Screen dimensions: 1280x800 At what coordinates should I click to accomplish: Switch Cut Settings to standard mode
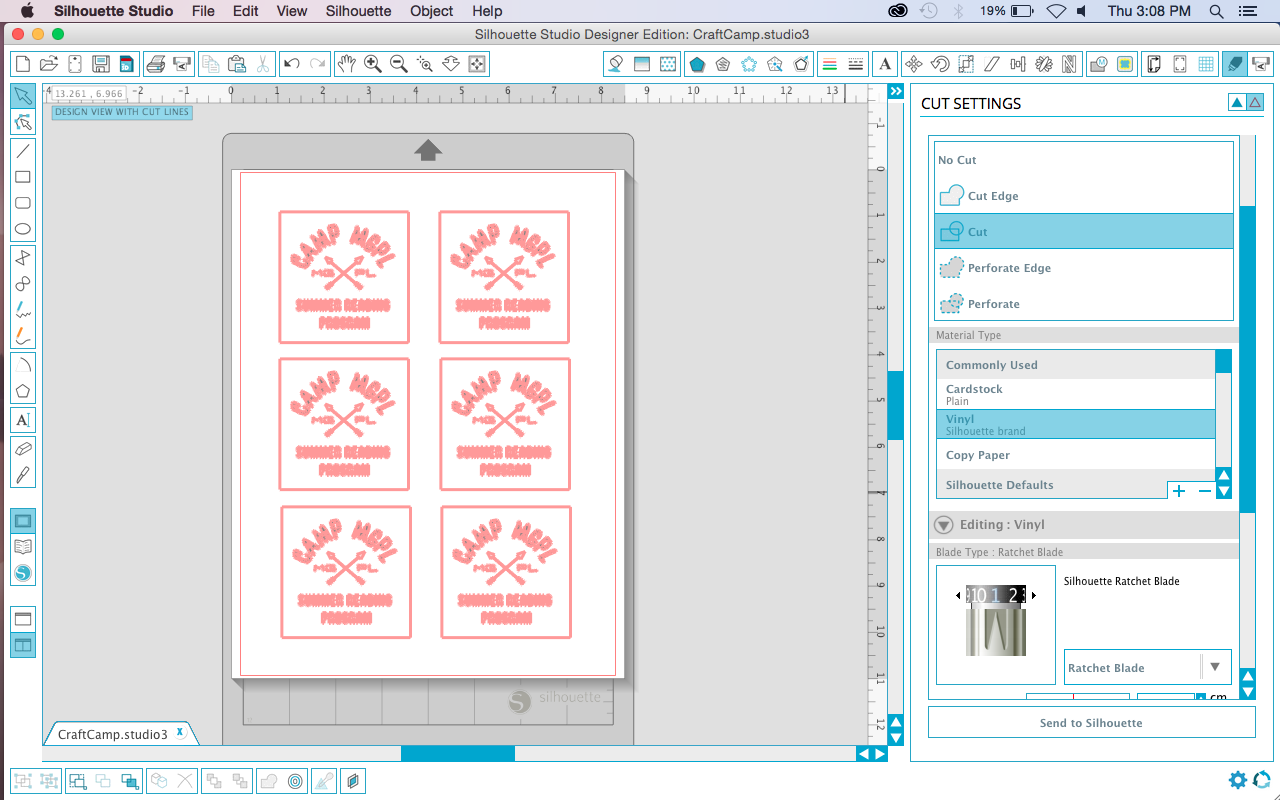pyautogui.click(x=1237, y=102)
